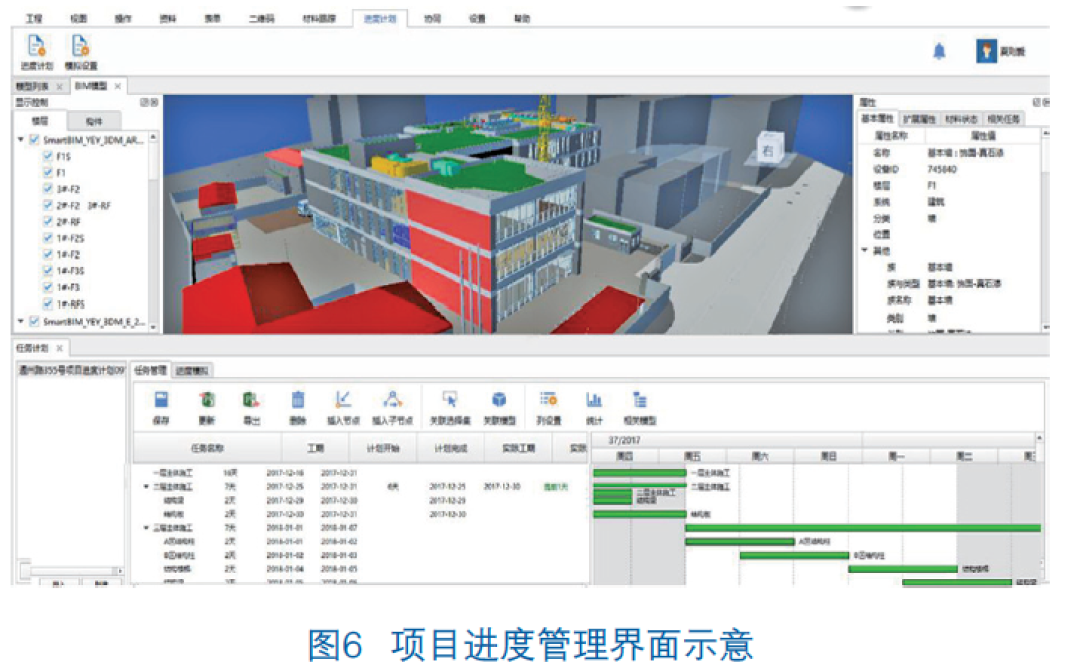Select the 通州路355号项目进度计划09 plan entry
The image size is (1080, 671).
[x=71, y=371]
